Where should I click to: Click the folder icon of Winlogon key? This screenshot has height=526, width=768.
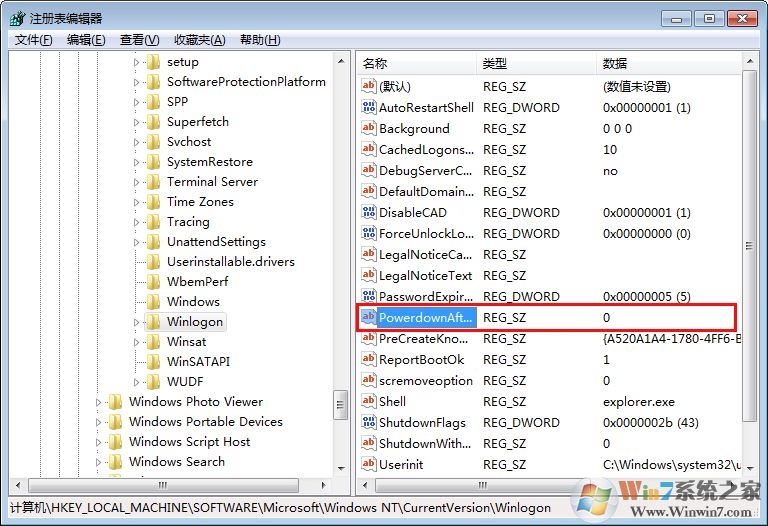pos(153,322)
